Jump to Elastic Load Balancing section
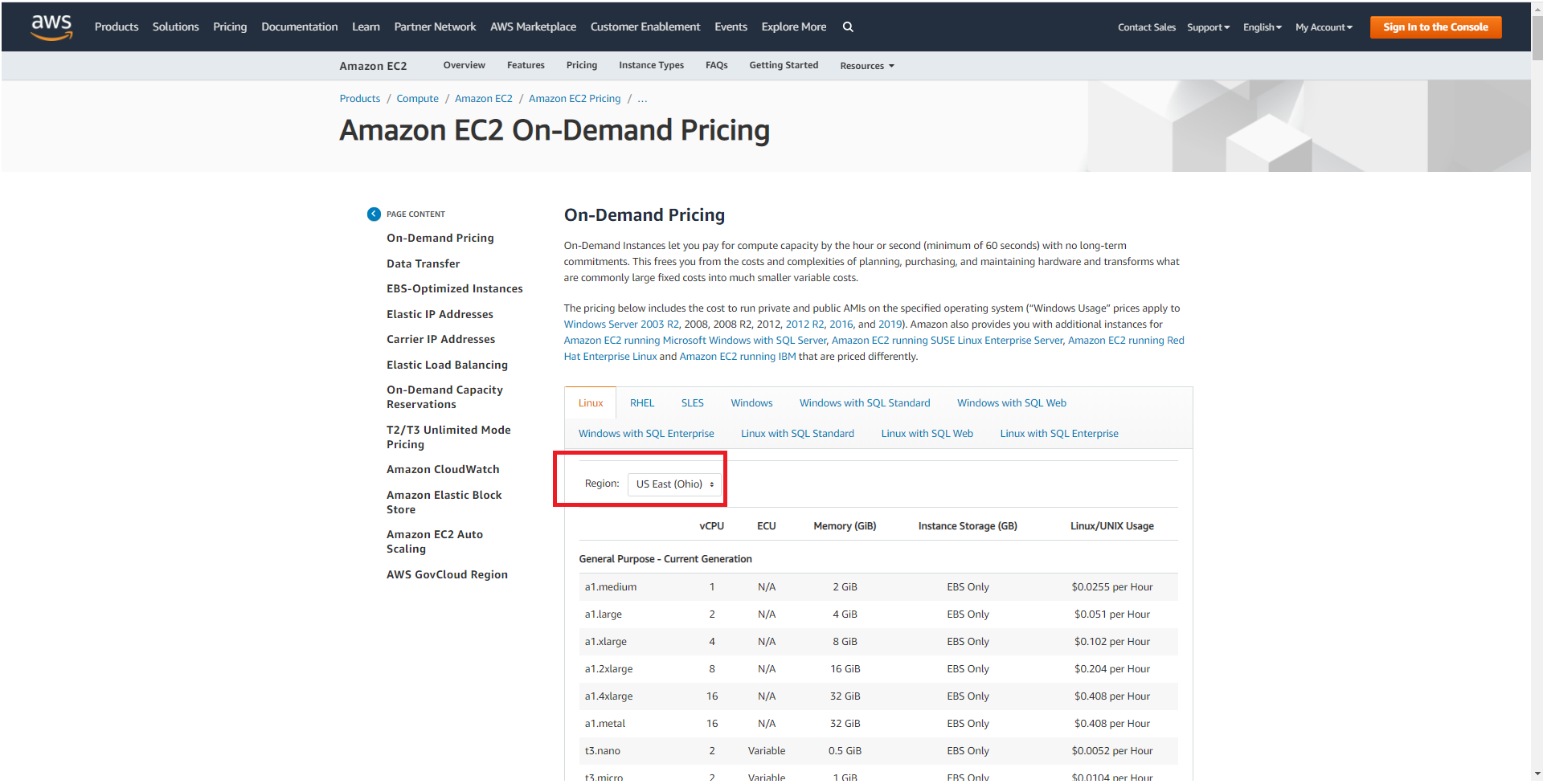 click(x=447, y=365)
